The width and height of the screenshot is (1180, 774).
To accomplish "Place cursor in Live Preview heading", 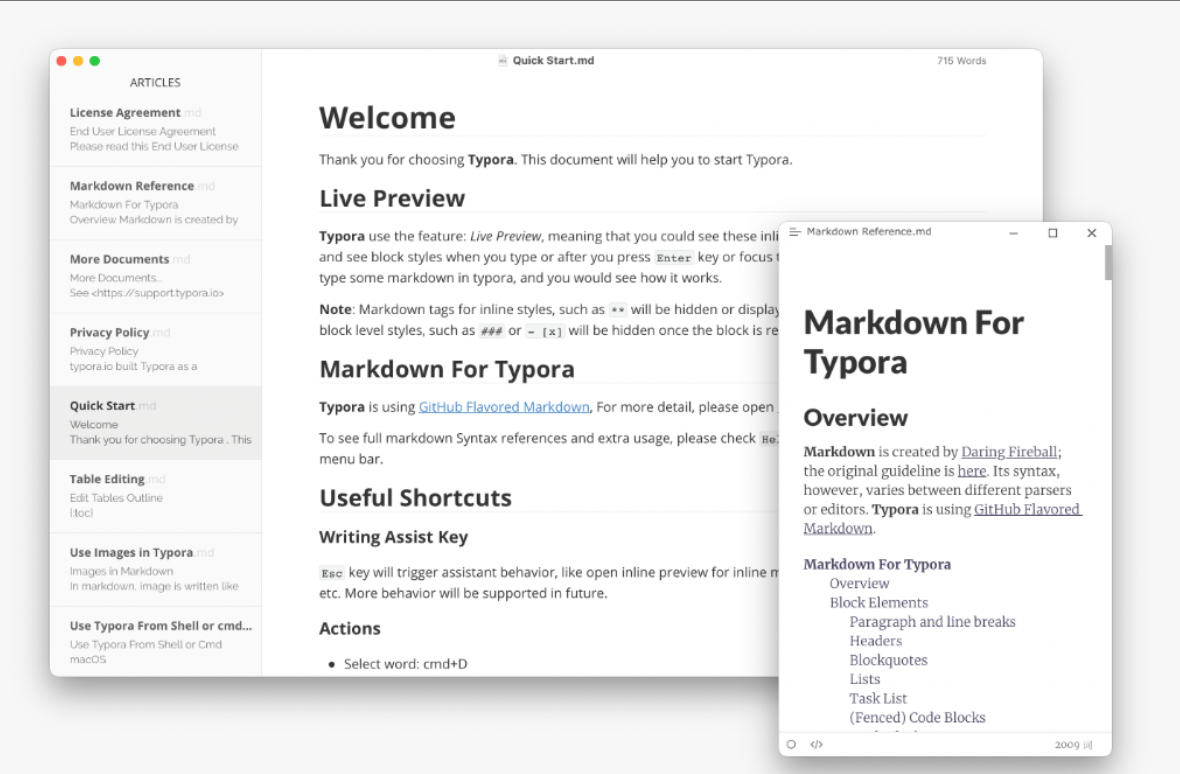I will pyautogui.click(x=392, y=199).
